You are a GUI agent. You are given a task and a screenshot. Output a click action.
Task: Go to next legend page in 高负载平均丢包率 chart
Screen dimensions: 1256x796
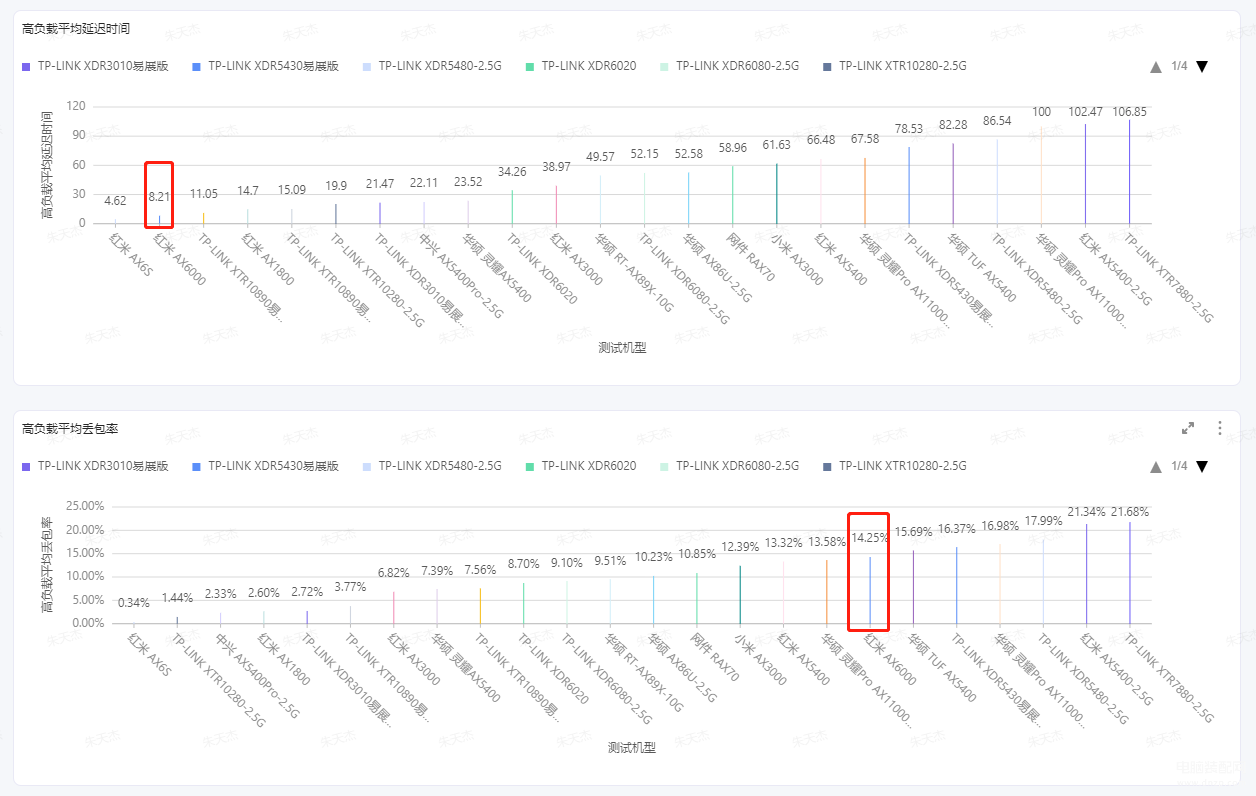[x=1202, y=466]
